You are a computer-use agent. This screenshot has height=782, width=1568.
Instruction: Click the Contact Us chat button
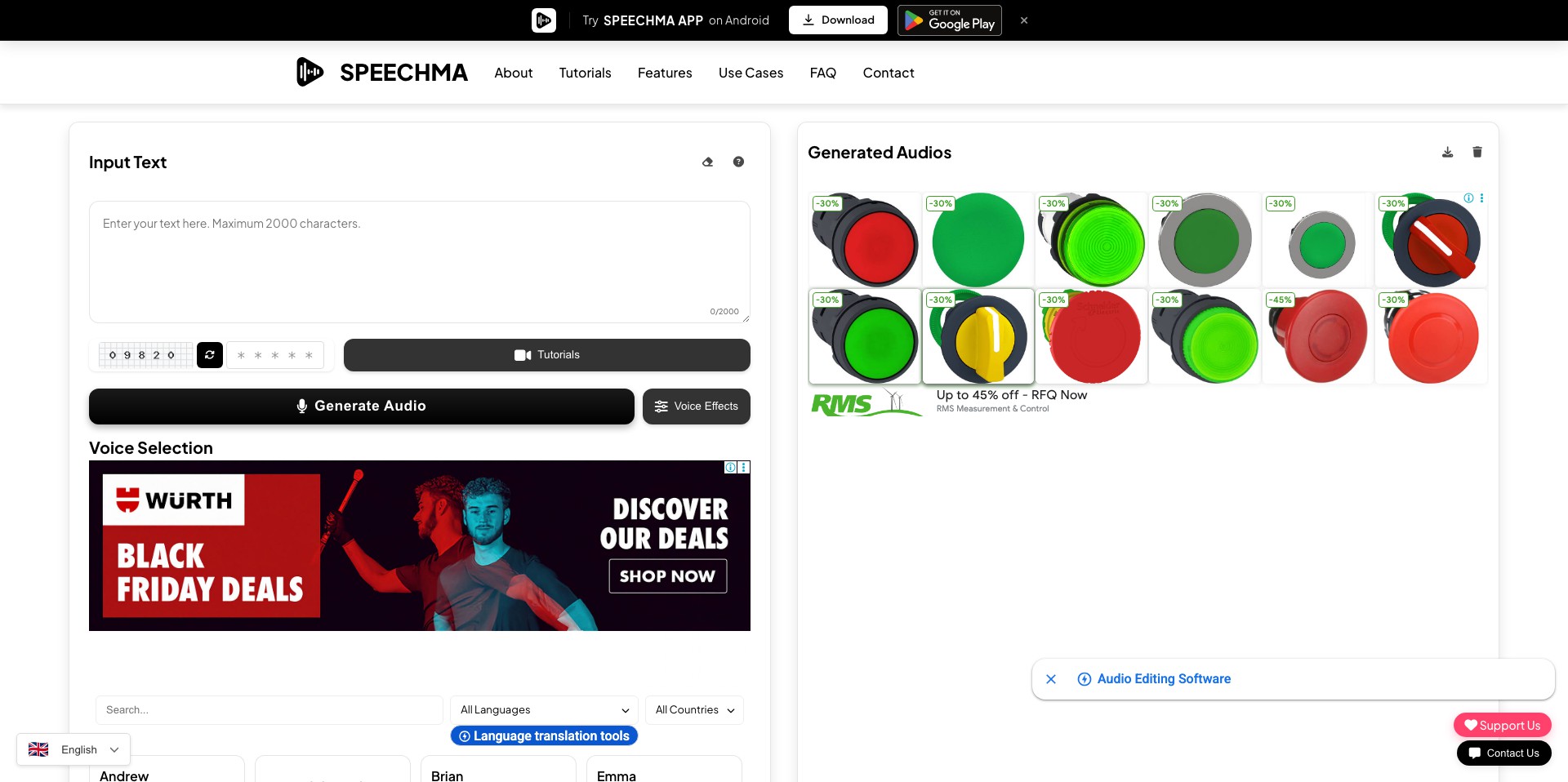(x=1503, y=753)
